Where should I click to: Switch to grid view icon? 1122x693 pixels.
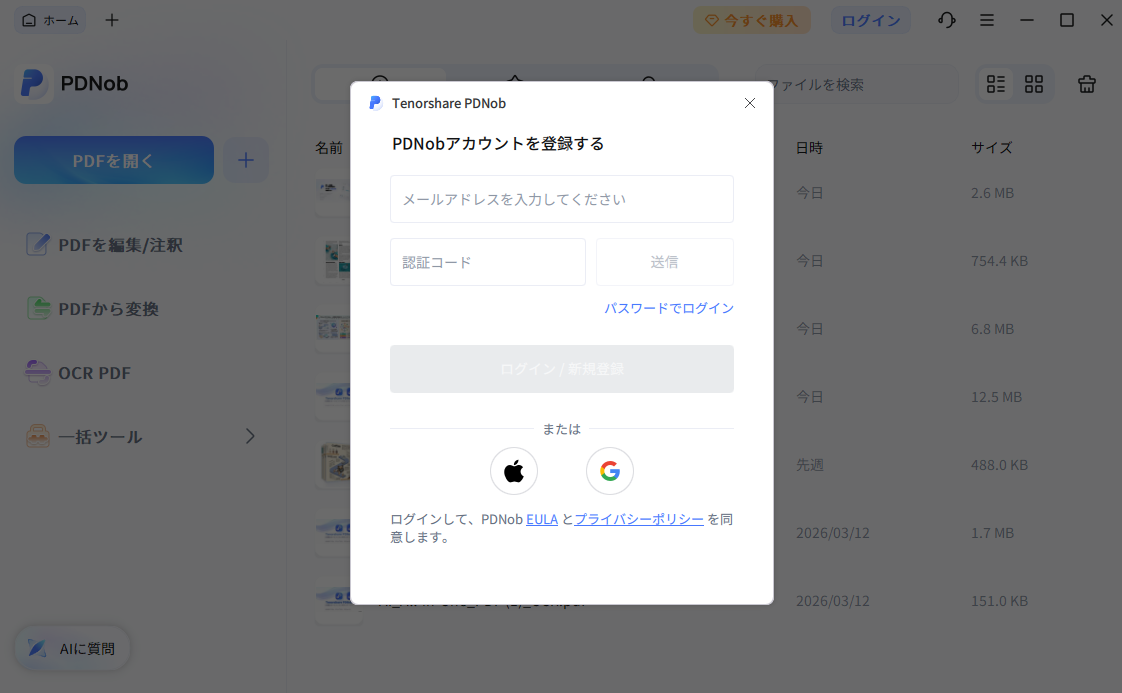[x=1034, y=84]
